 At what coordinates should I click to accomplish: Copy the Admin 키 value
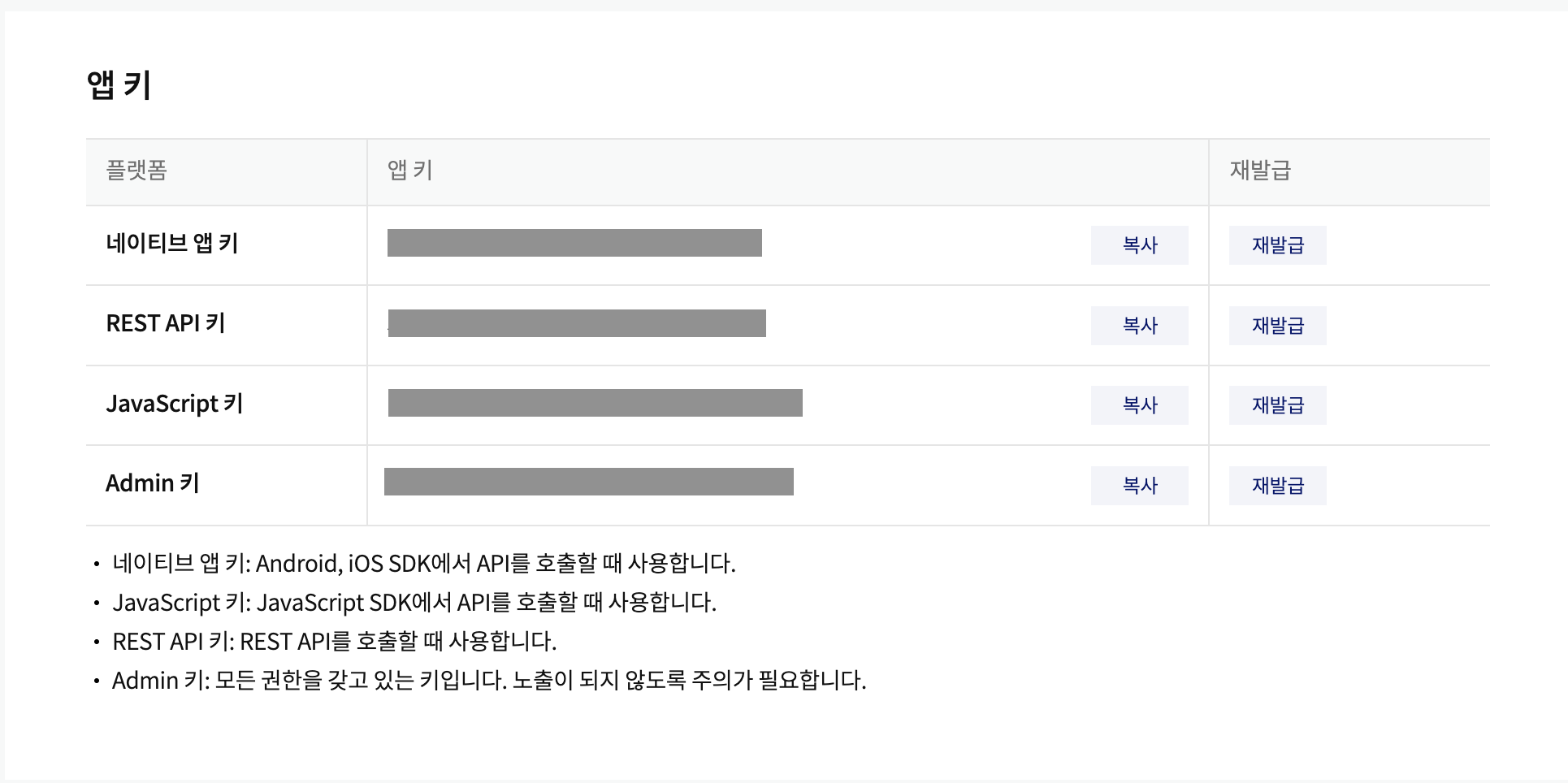[x=1139, y=486]
